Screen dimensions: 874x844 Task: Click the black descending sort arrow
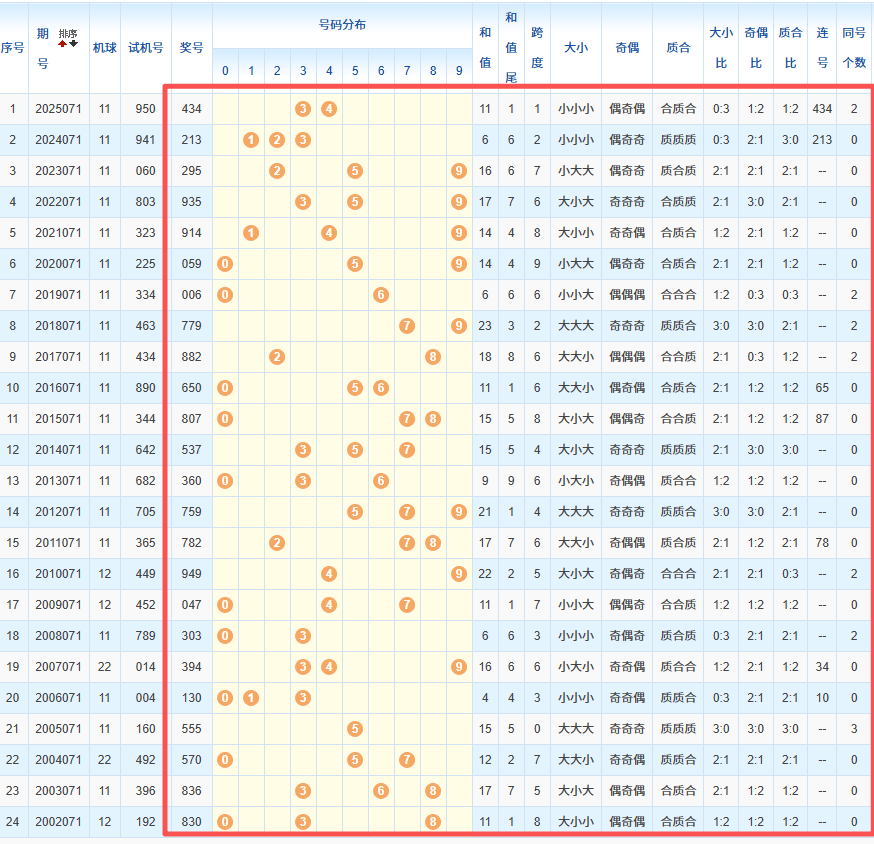(x=73, y=44)
